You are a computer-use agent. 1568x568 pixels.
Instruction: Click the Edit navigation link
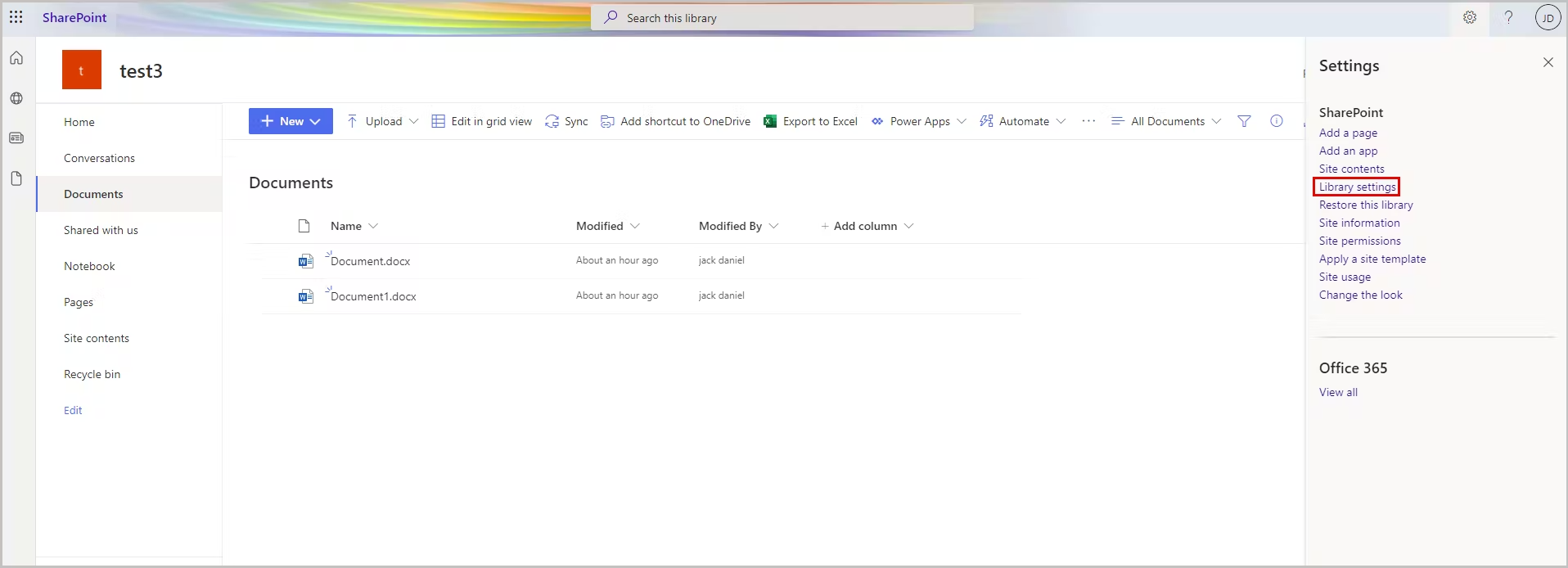point(73,410)
